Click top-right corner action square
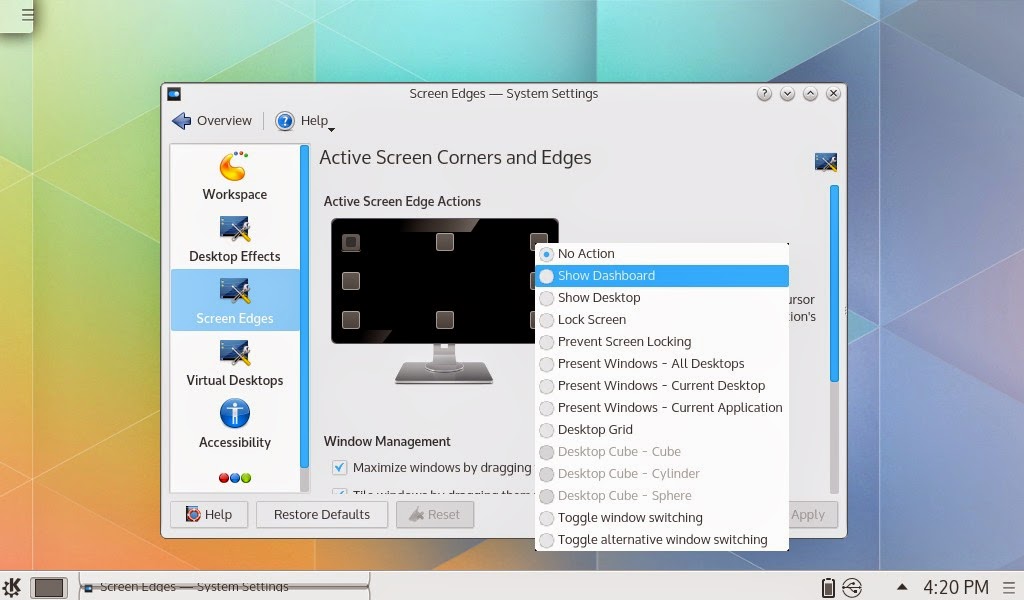This screenshot has height=600, width=1024. (x=539, y=239)
